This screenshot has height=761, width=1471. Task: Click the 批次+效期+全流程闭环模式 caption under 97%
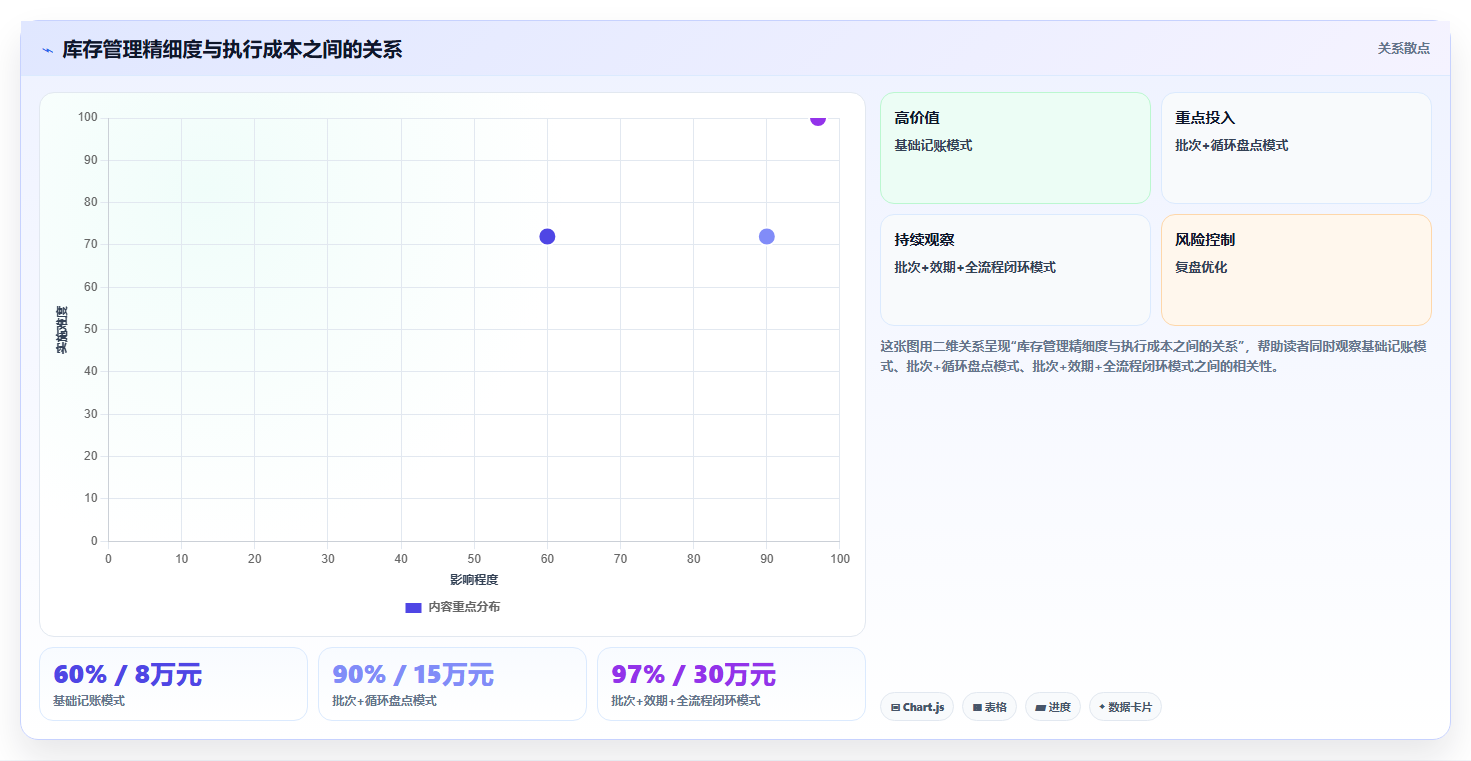(x=685, y=700)
